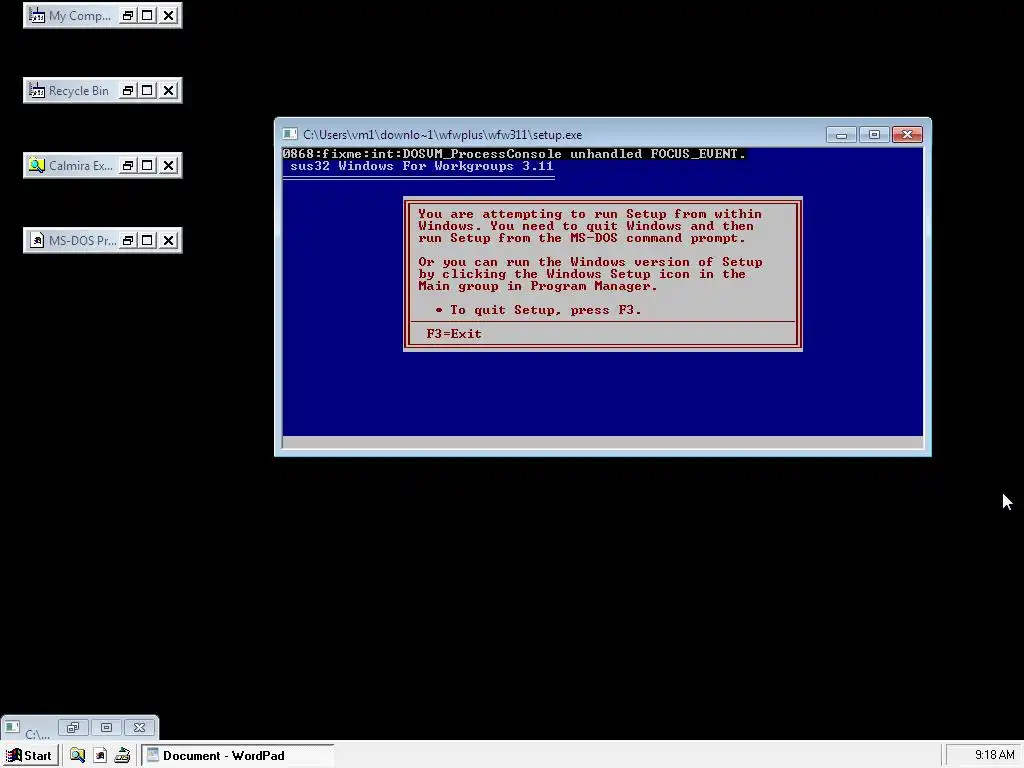Maximize the setup.exe console window

click(x=874, y=135)
